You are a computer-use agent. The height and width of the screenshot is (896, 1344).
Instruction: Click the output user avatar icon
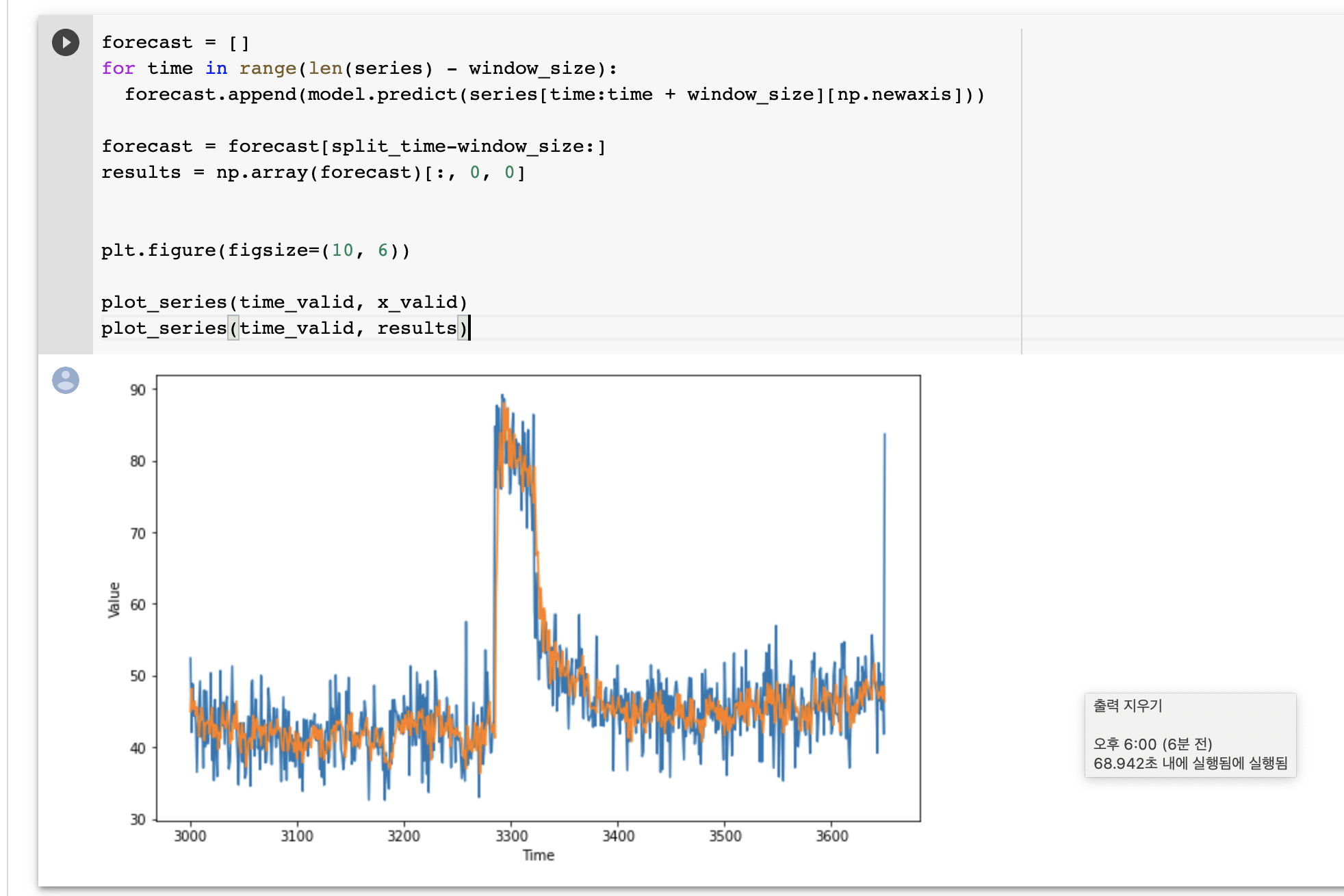point(66,380)
